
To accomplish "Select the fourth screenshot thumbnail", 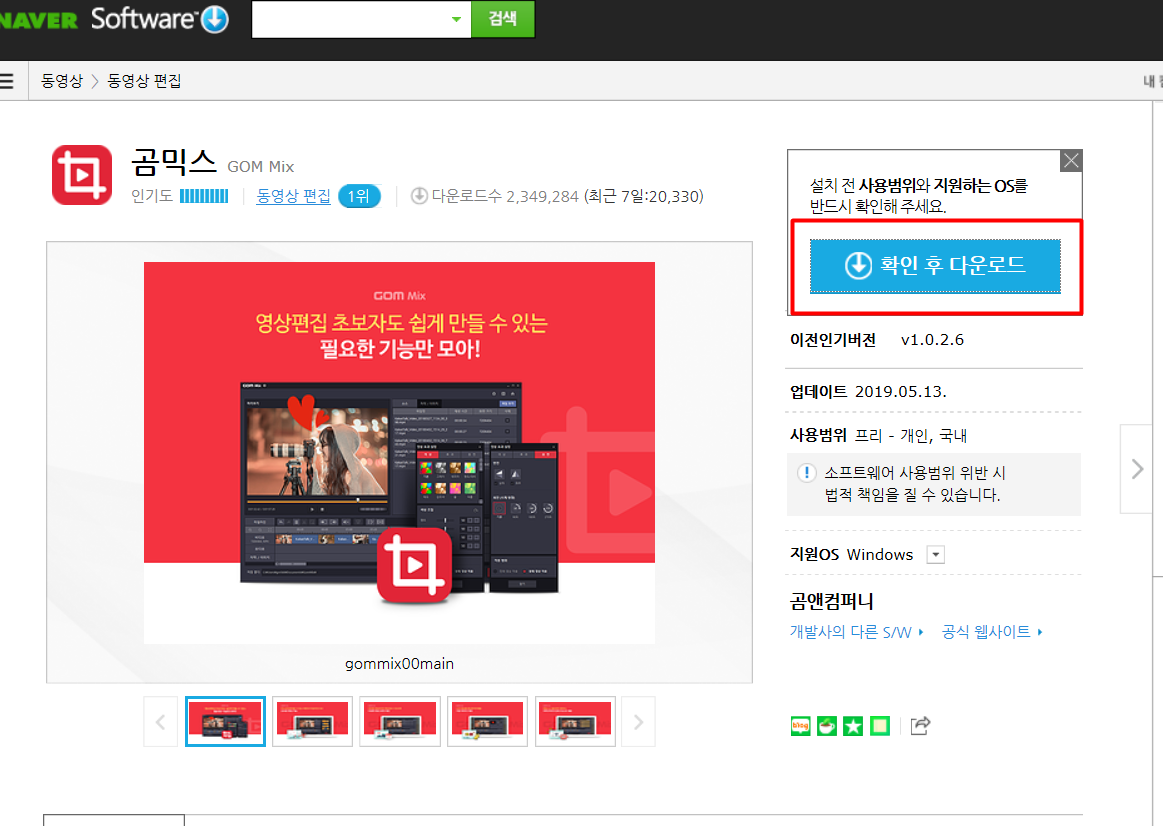I will tap(487, 721).
